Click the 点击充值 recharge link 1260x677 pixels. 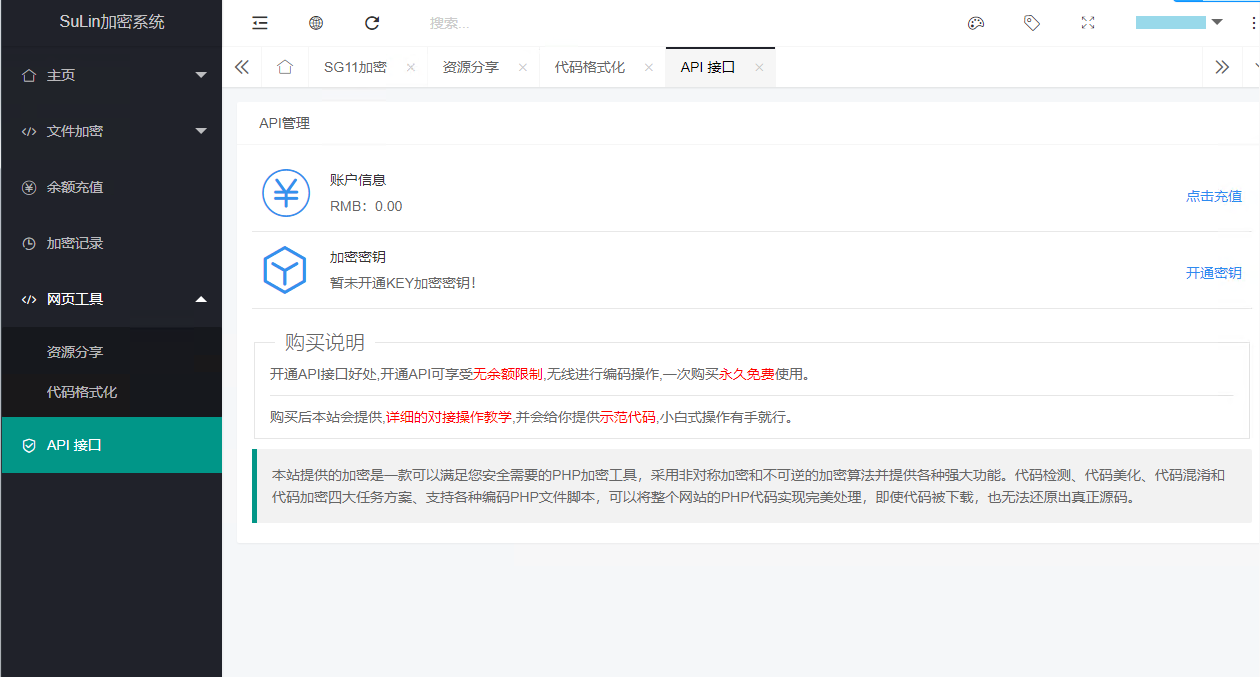click(1213, 196)
